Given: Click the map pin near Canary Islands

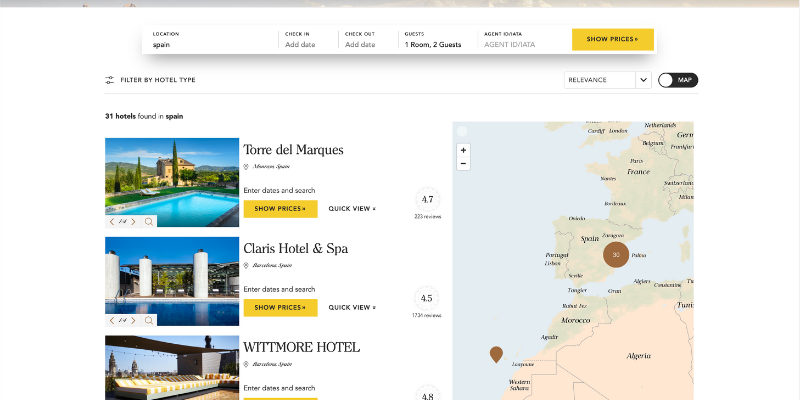Looking at the screenshot, I should pyautogui.click(x=495, y=354).
